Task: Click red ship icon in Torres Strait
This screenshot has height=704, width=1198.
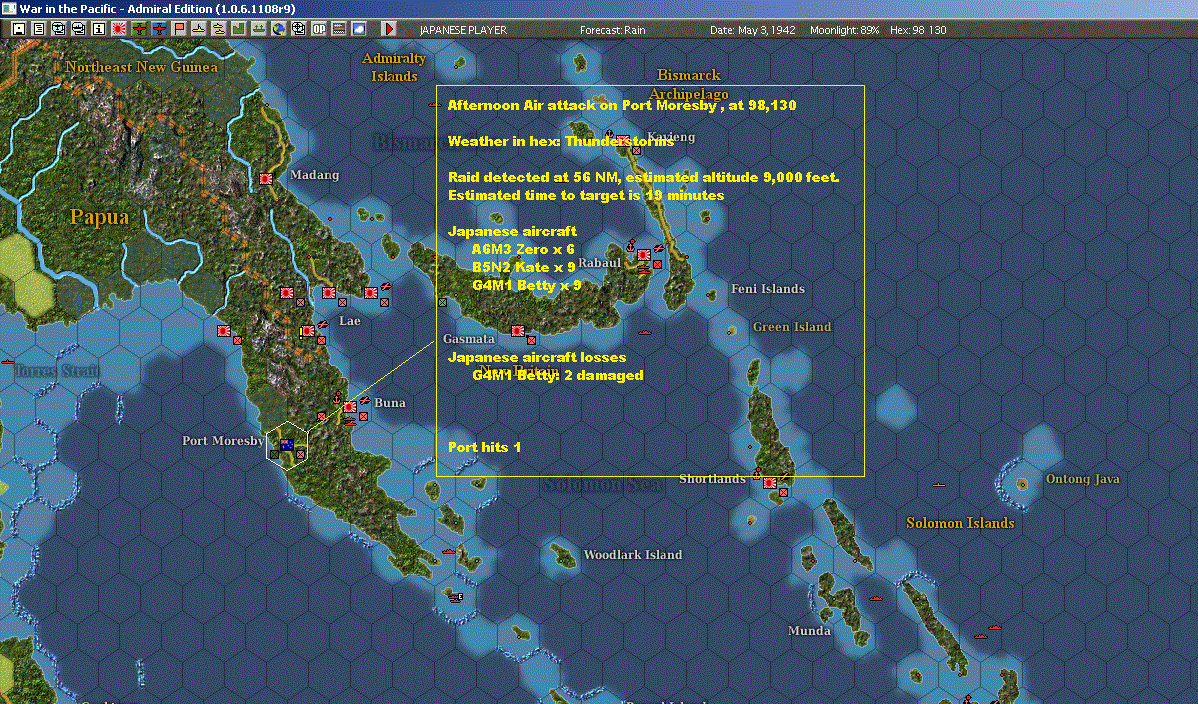Action: pyautogui.click(x=8, y=361)
